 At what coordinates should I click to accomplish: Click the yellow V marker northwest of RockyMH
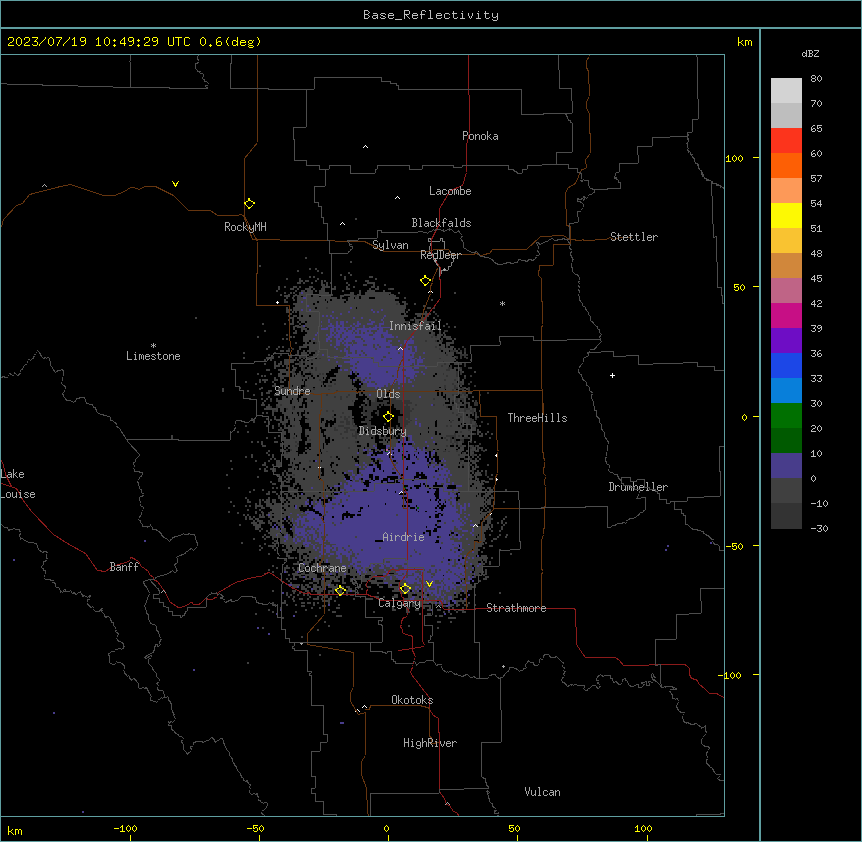(x=175, y=184)
